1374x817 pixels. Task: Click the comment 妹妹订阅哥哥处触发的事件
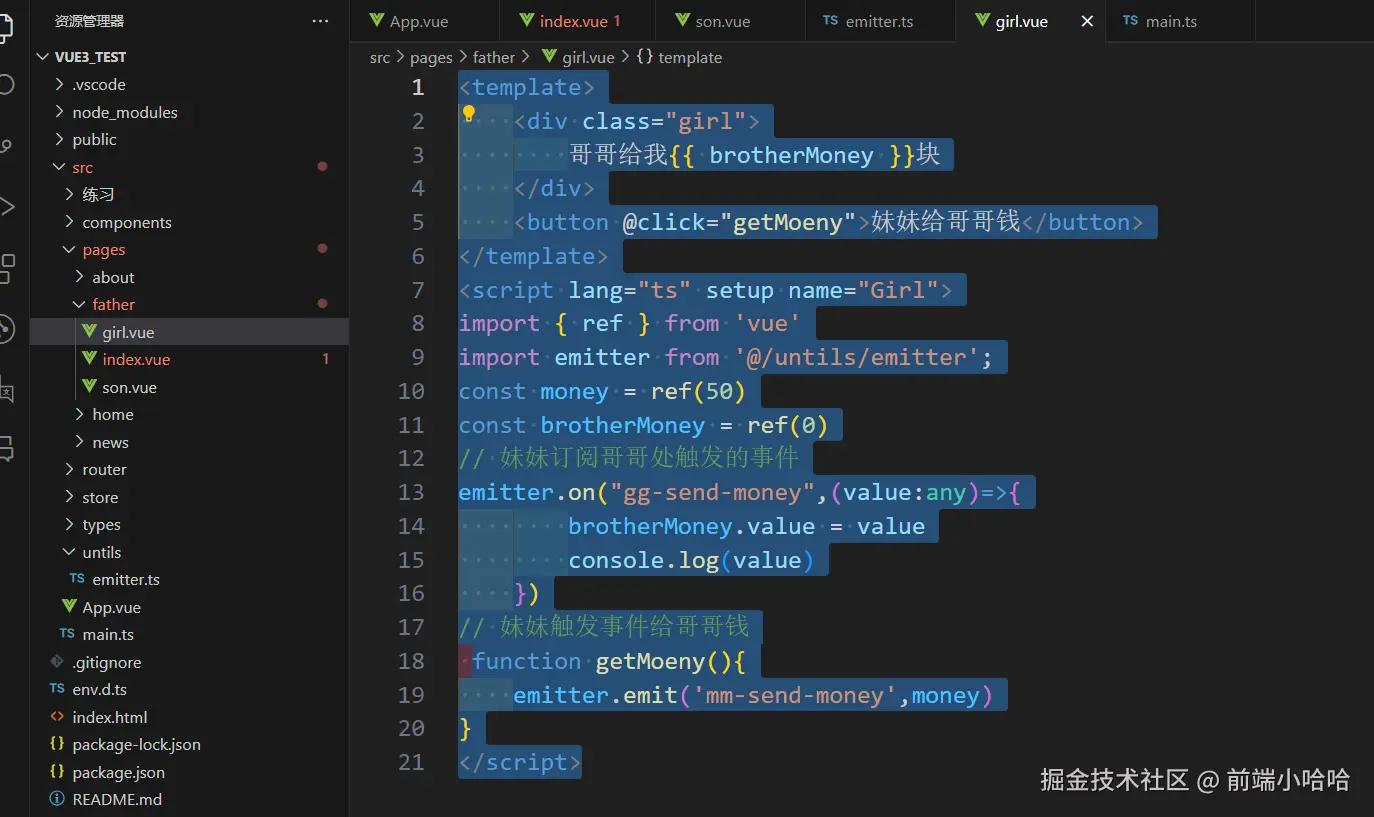[629, 458]
